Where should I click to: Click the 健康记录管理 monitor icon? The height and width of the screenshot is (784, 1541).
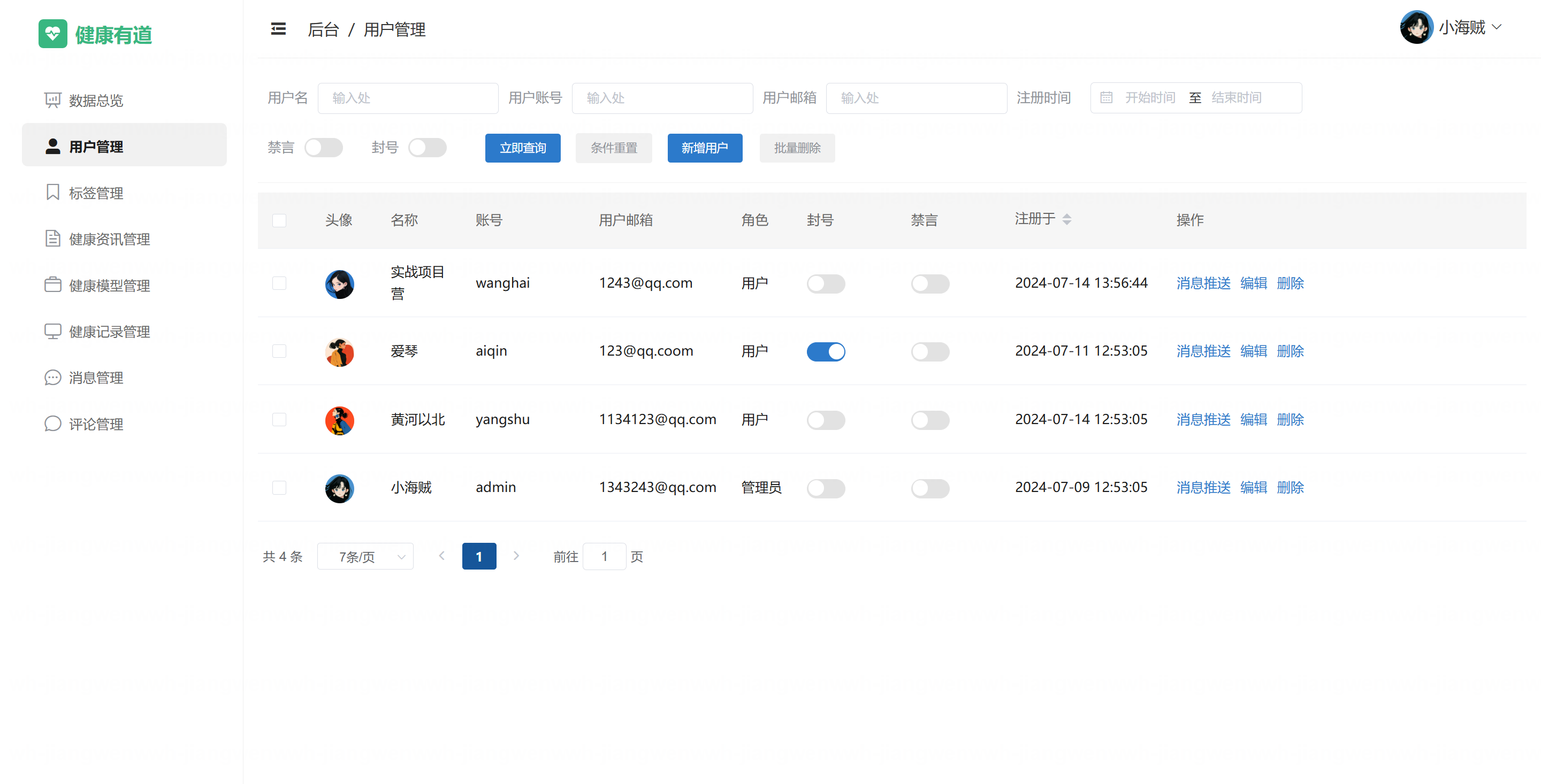[x=52, y=331]
